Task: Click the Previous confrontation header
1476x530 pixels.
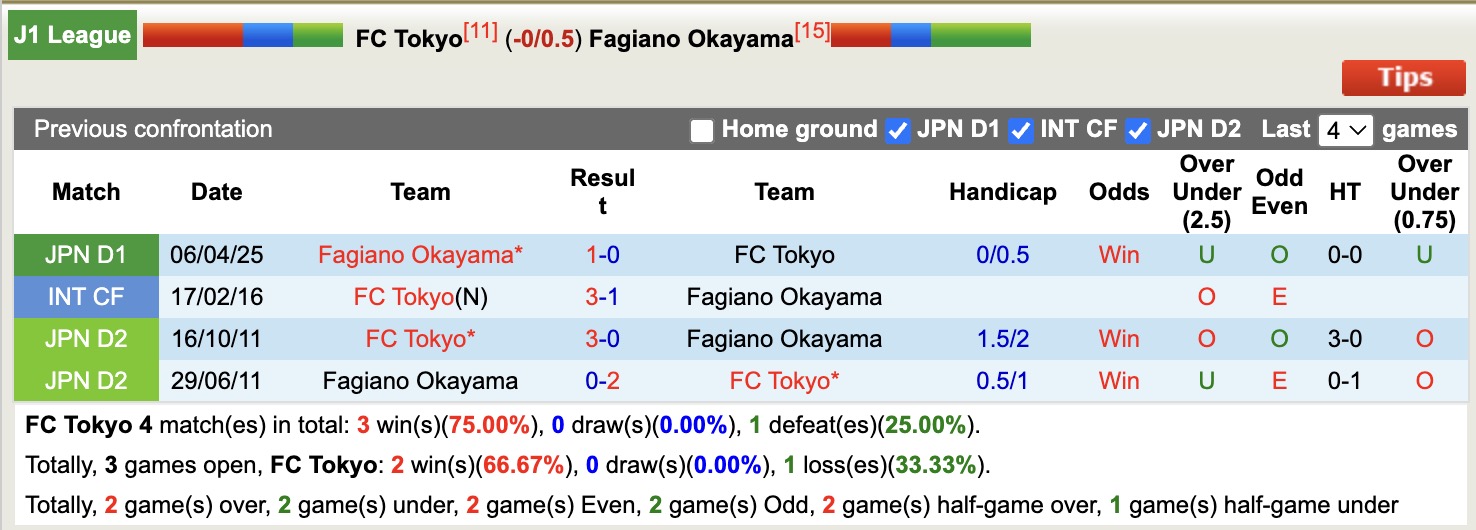Action: (x=153, y=129)
